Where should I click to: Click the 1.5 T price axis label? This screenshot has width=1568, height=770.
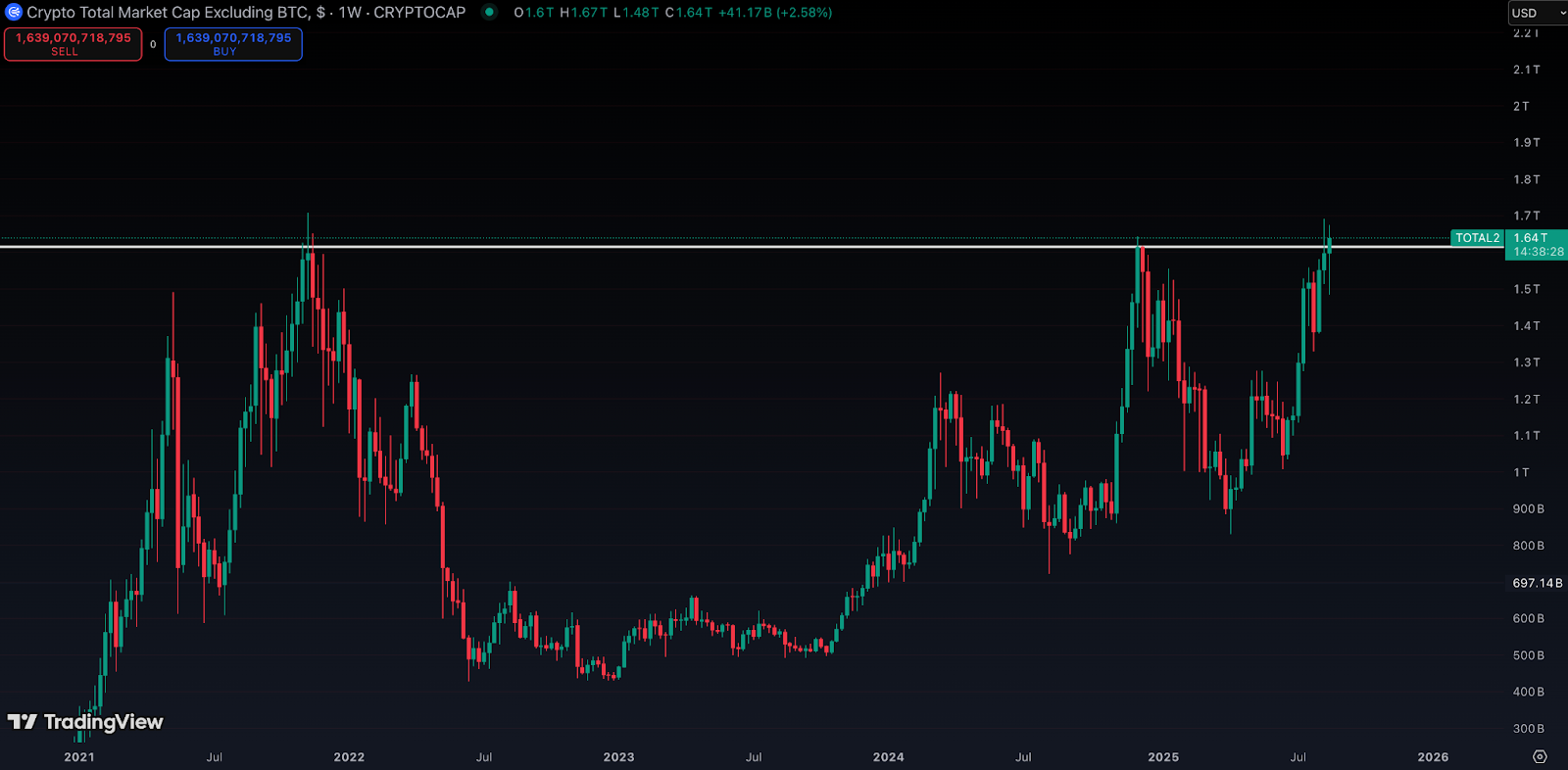[x=1527, y=289]
